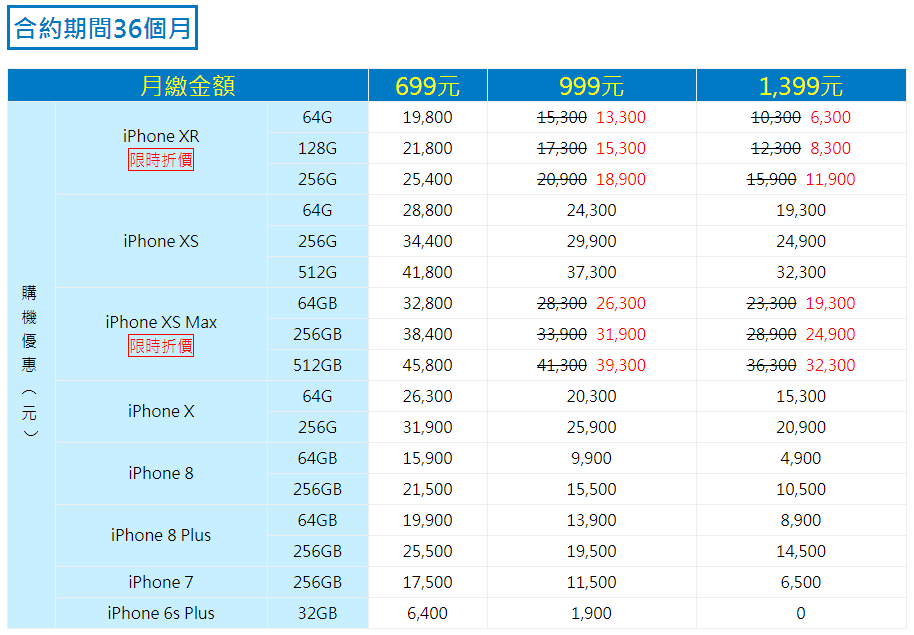The width and height of the screenshot is (914, 635).
Task: Click the 17,500 price for iPhone 7
Action: point(427,582)
